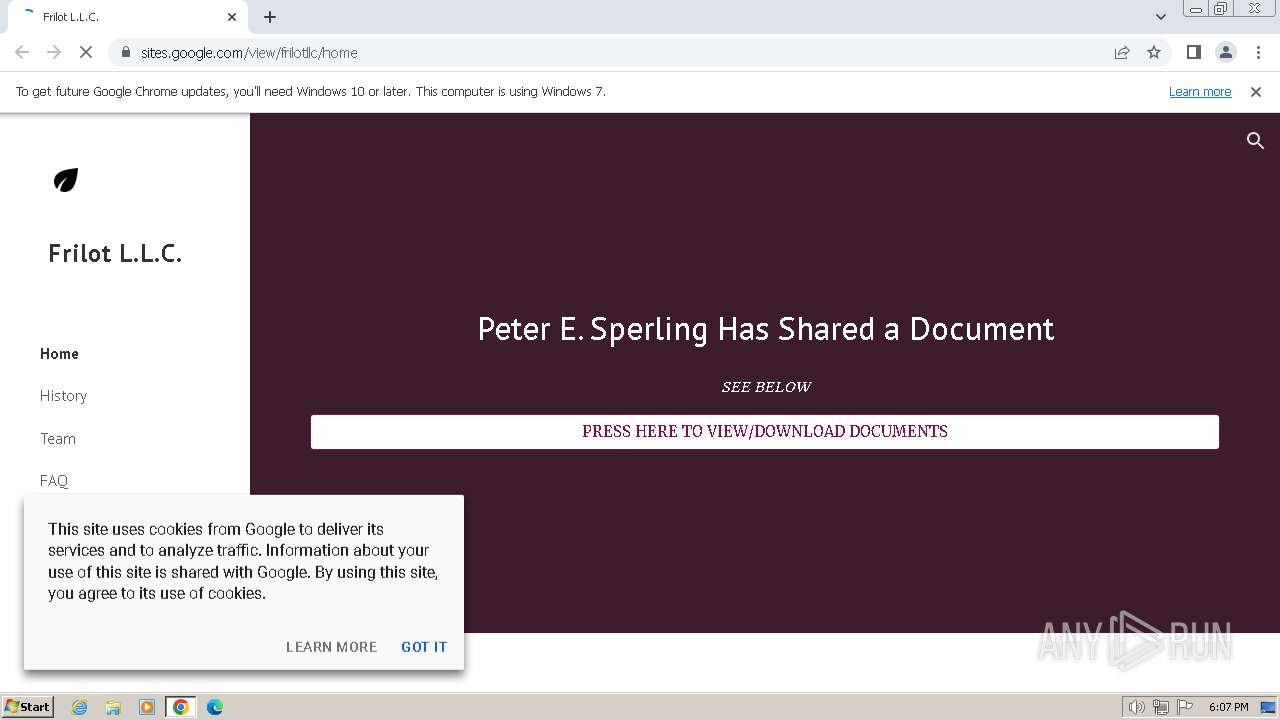Click the Frilot leaf logo

(66, 180)
